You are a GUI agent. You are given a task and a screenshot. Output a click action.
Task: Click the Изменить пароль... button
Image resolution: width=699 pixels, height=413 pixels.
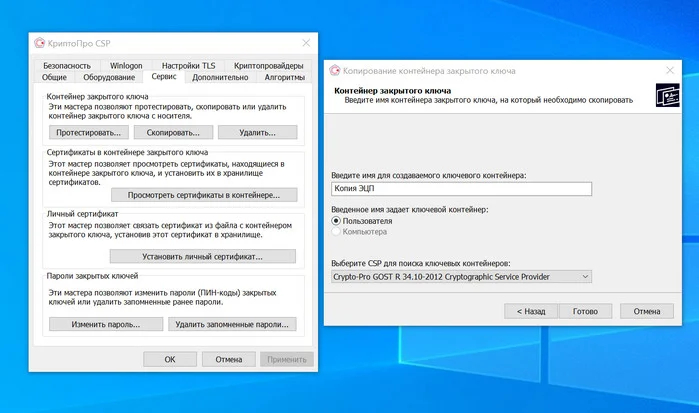click(x=106, y=324)
